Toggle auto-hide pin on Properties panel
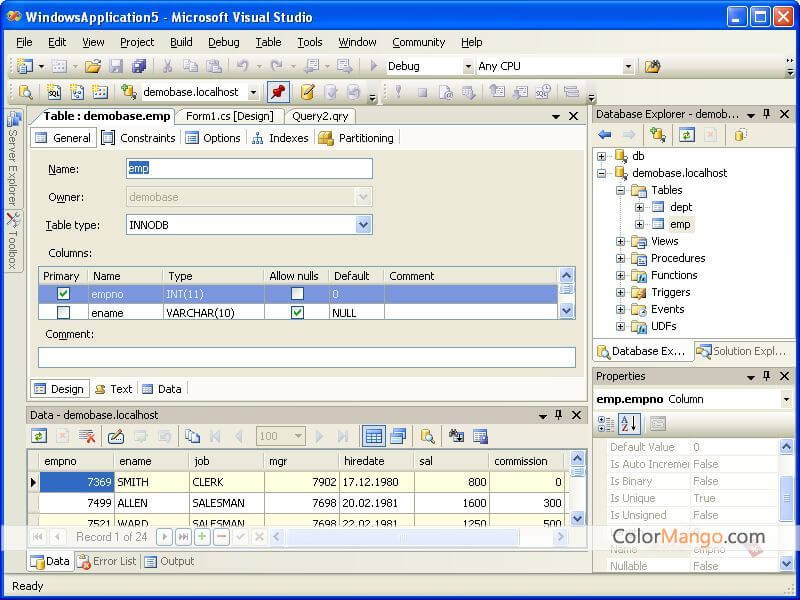 click(x=766, y=376)
